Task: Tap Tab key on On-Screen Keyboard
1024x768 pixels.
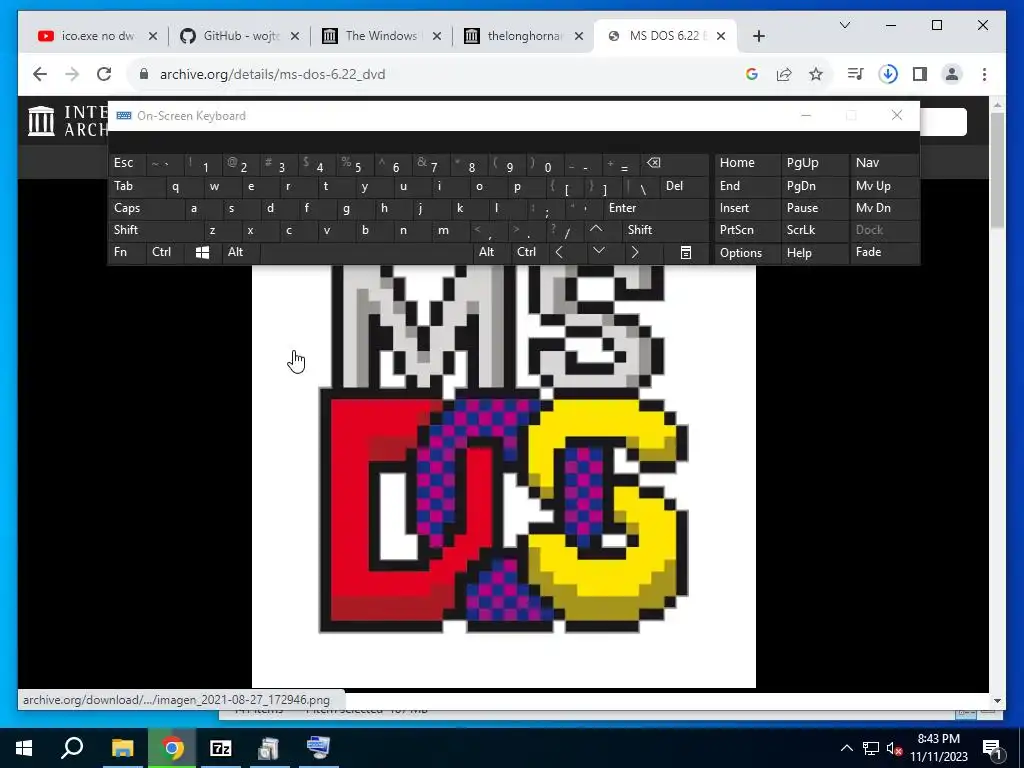Action: coord(135,186)
